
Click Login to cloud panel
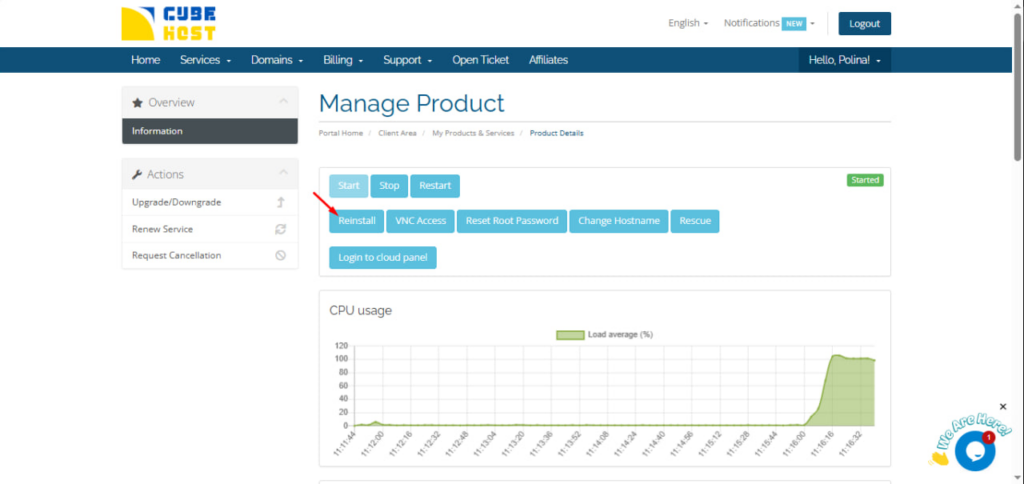pos(382,258)
